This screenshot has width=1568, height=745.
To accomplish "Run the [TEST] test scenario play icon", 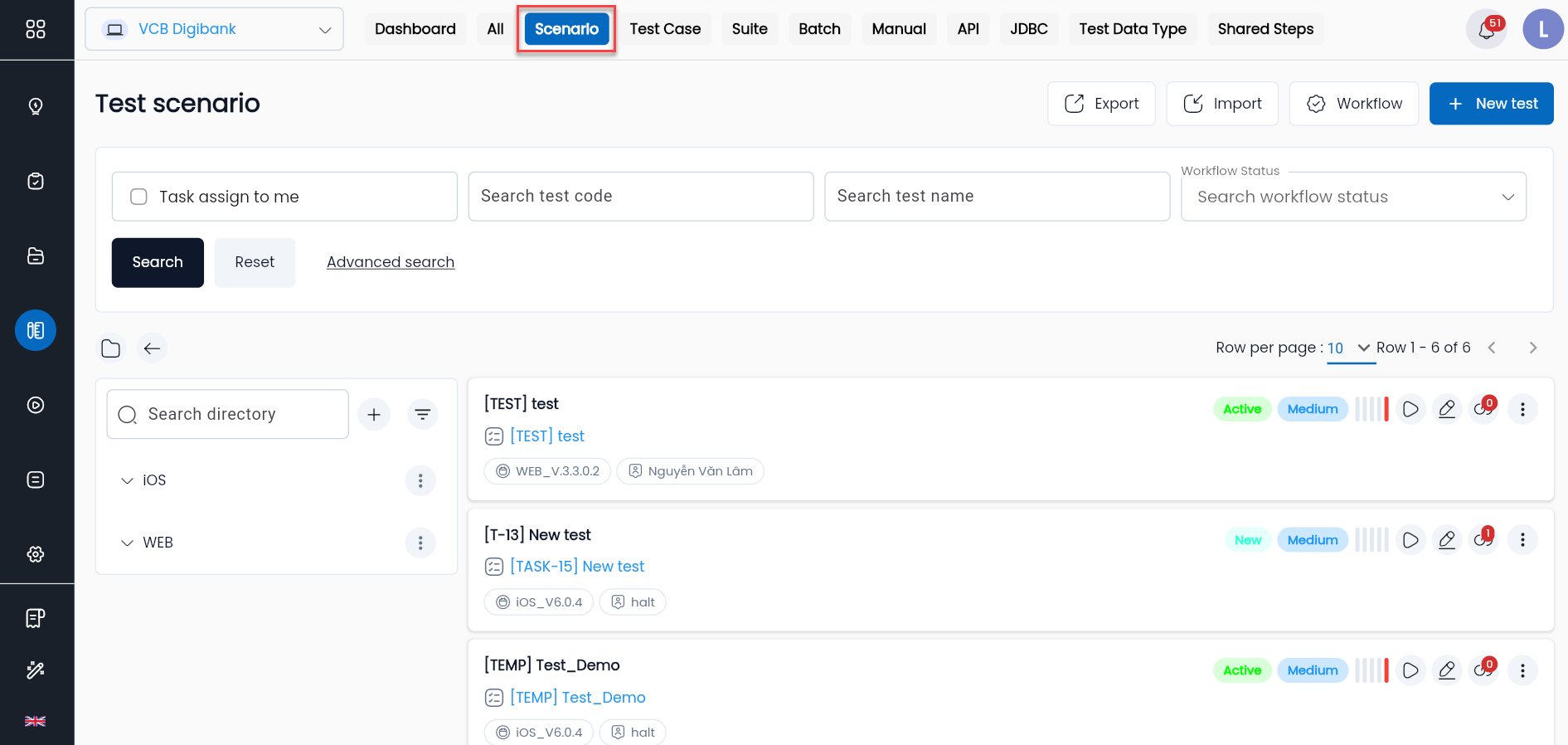I will tap(1410, 409).
